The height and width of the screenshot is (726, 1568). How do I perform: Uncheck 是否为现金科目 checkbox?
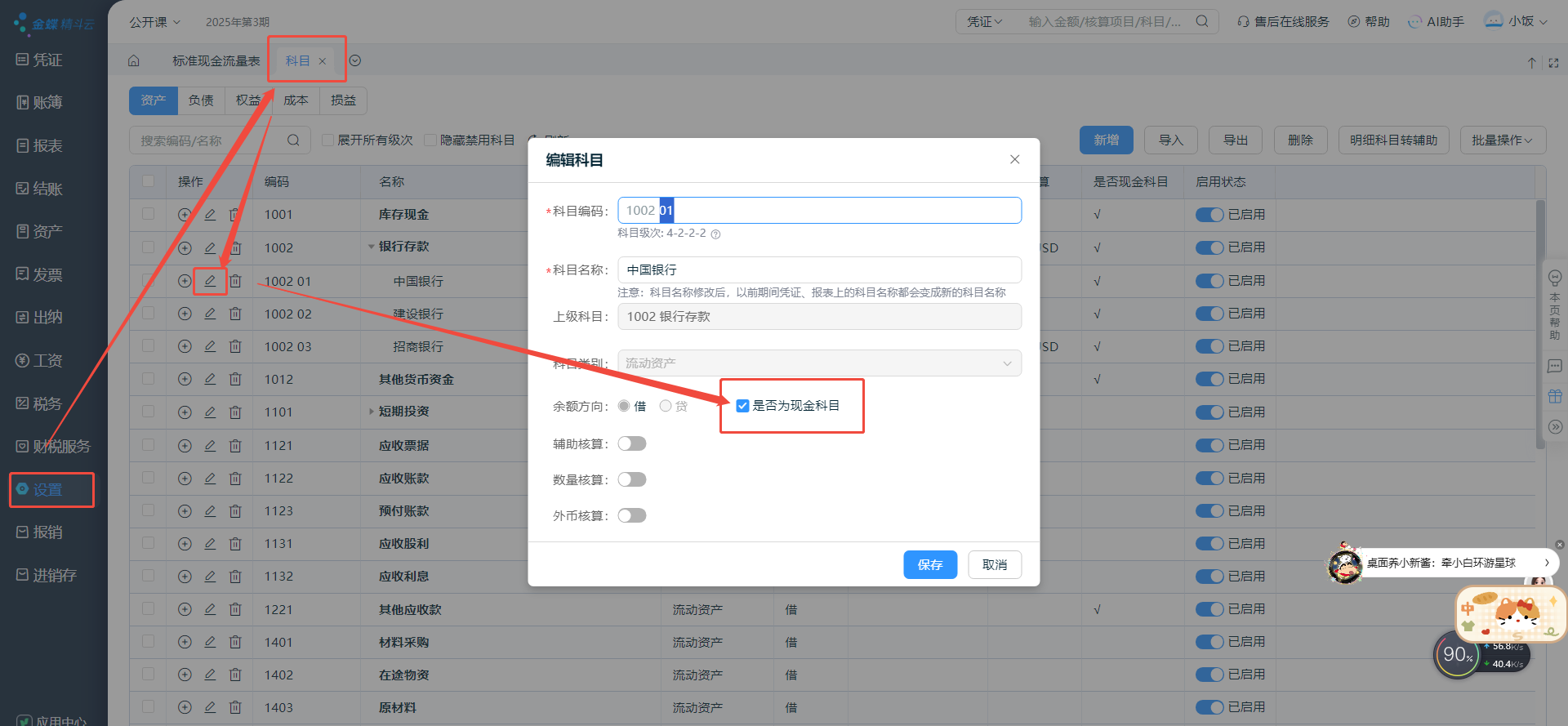tap(742, 406)
